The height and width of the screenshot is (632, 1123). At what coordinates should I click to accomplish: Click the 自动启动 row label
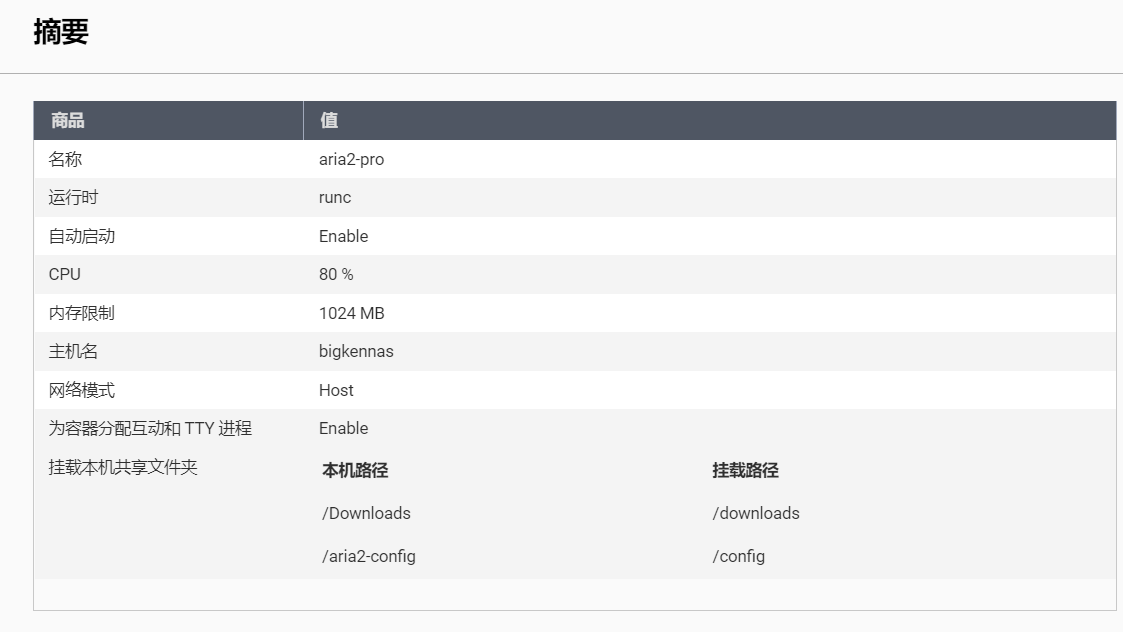[x=82, y=236]
